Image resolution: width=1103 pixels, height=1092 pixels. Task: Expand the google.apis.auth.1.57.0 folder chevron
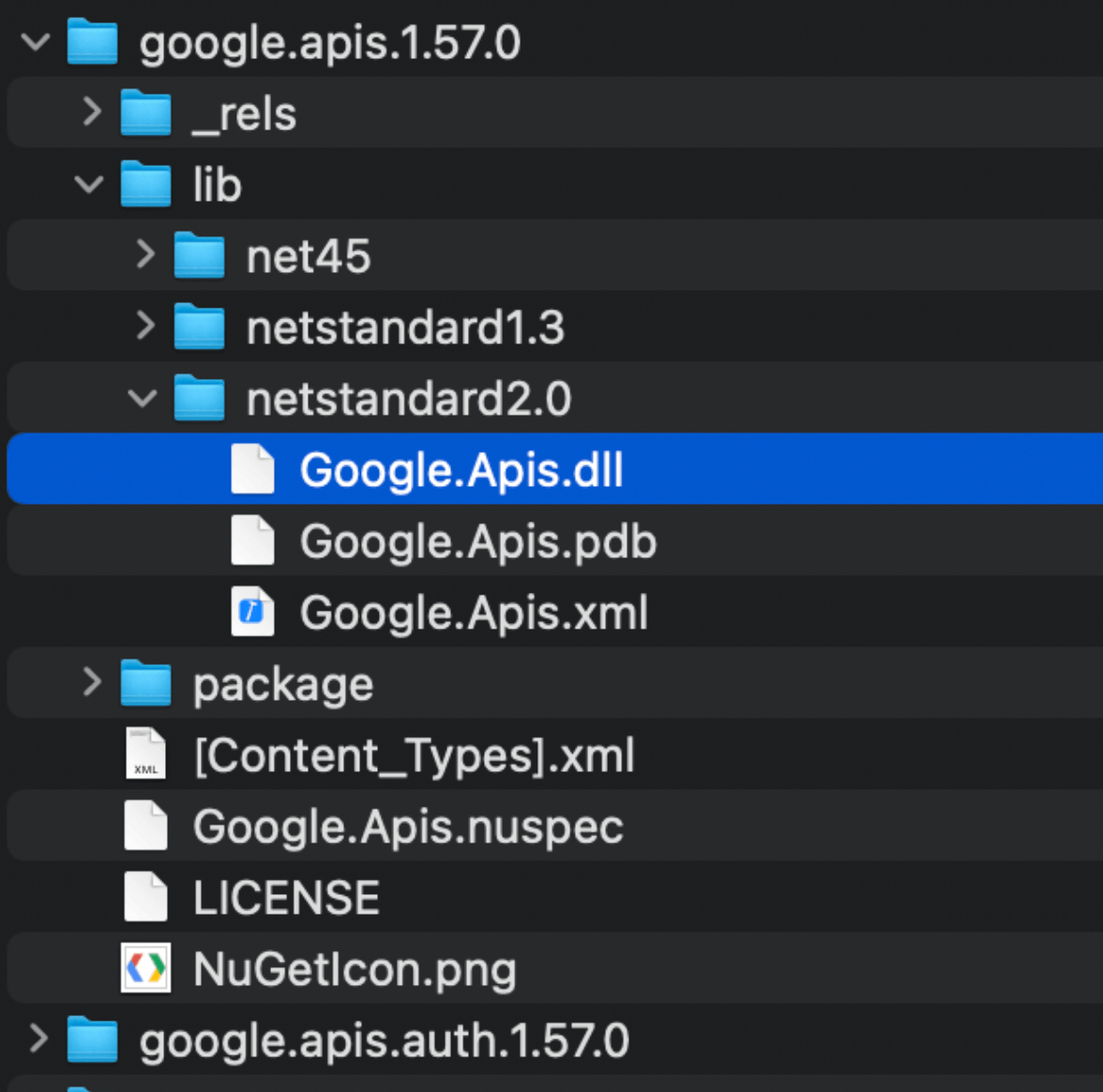click(x=38, y=1039)
